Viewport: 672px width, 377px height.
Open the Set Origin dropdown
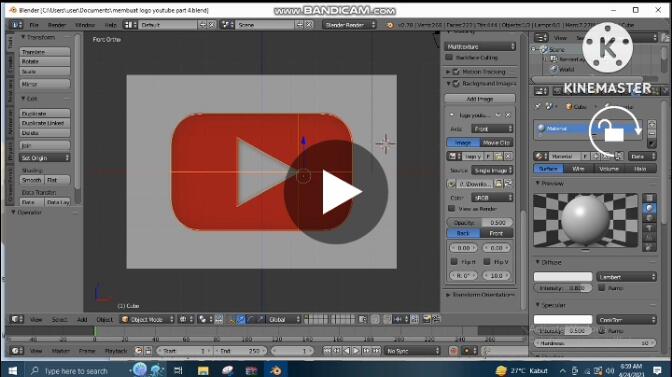click(45, 158)
